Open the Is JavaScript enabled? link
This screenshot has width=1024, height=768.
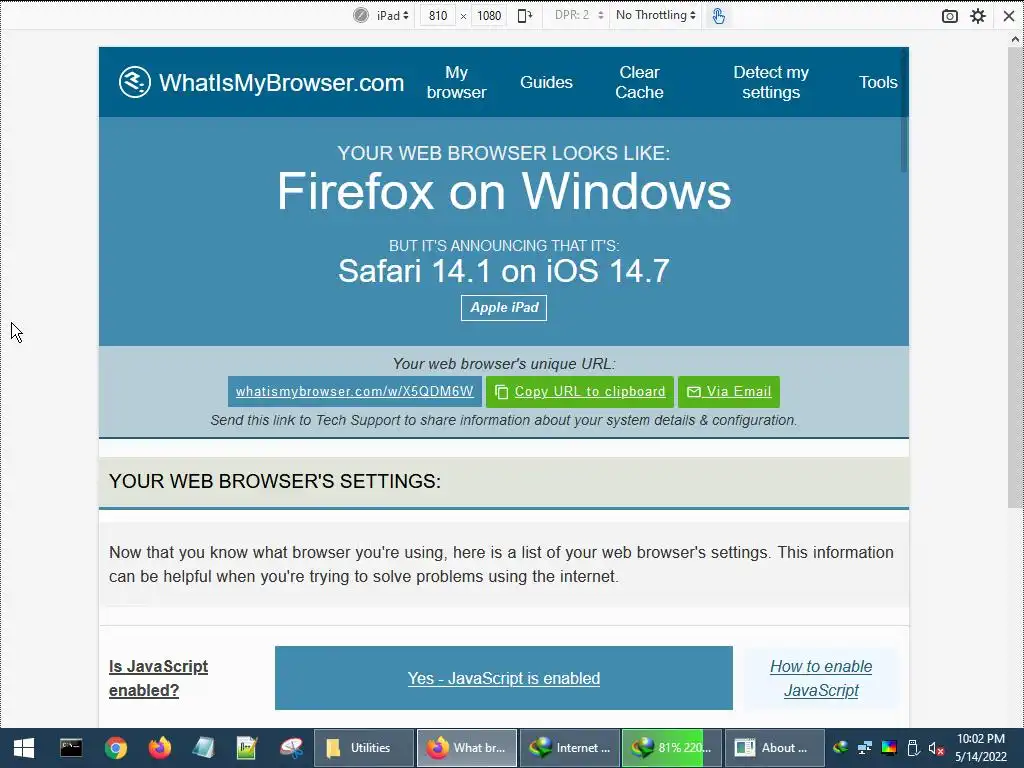tap(158, 678)
